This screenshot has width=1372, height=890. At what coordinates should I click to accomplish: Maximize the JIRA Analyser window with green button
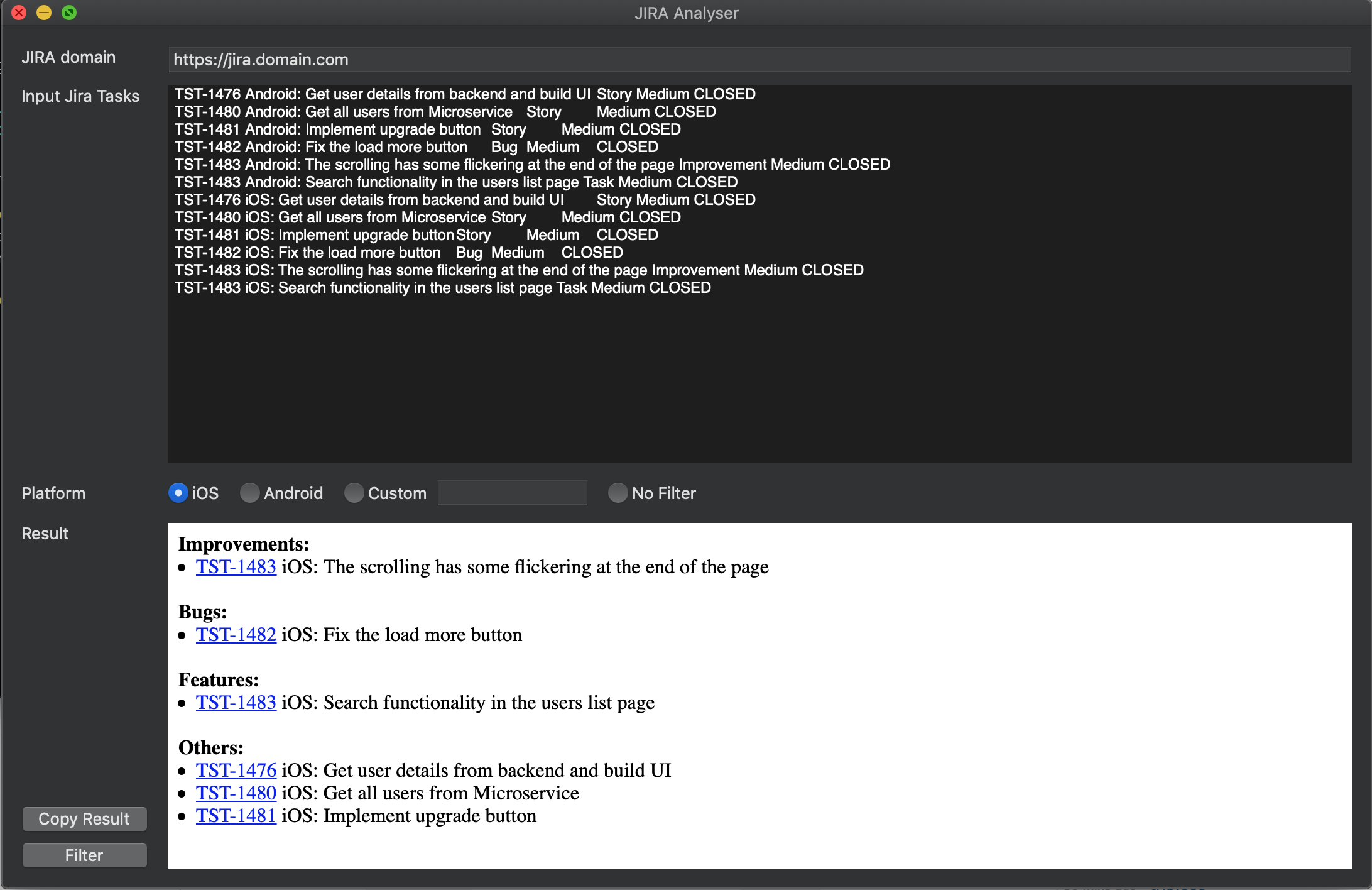69,13
